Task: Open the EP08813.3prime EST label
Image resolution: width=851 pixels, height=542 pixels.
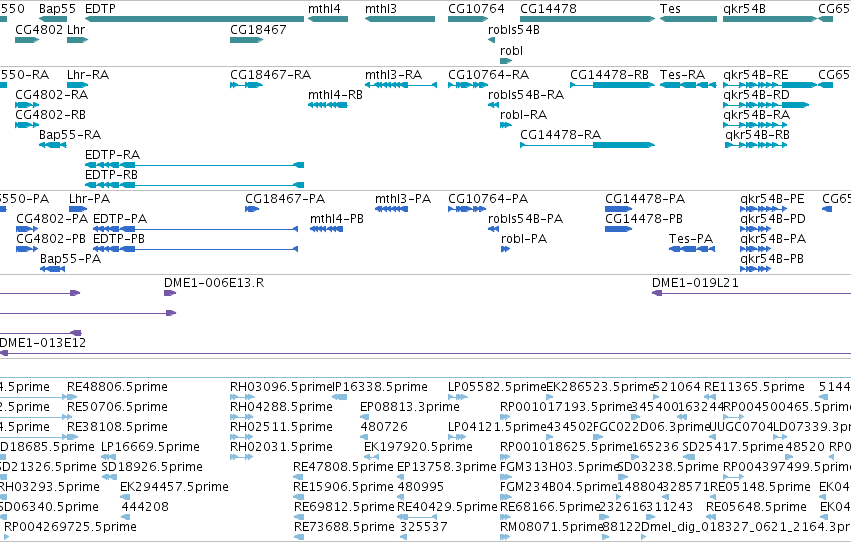Action: (x=410, y=407)
